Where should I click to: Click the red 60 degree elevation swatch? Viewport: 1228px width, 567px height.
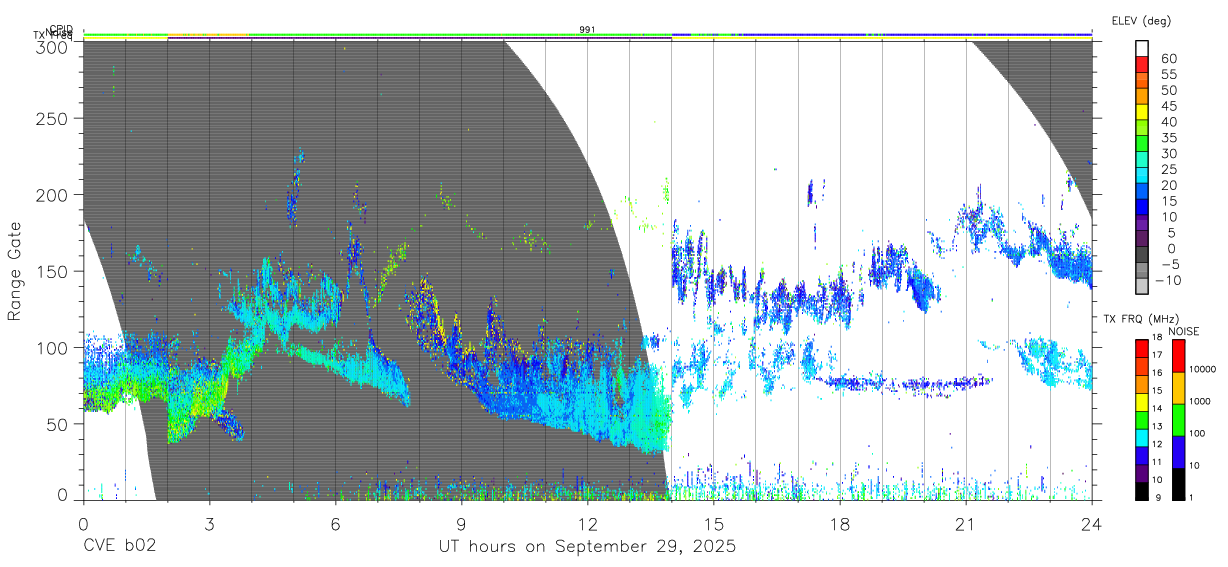click(x=1142, y=66)
